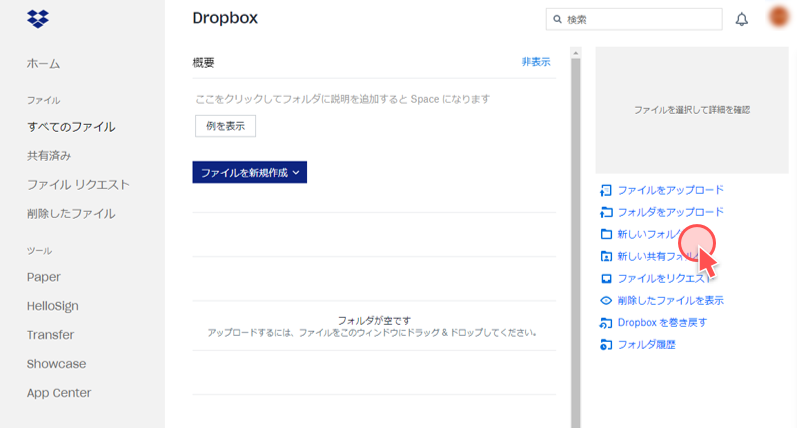Select すべてのファイル in the sidebar
Screen dimensions: 797x428
[x=71, y=127]
